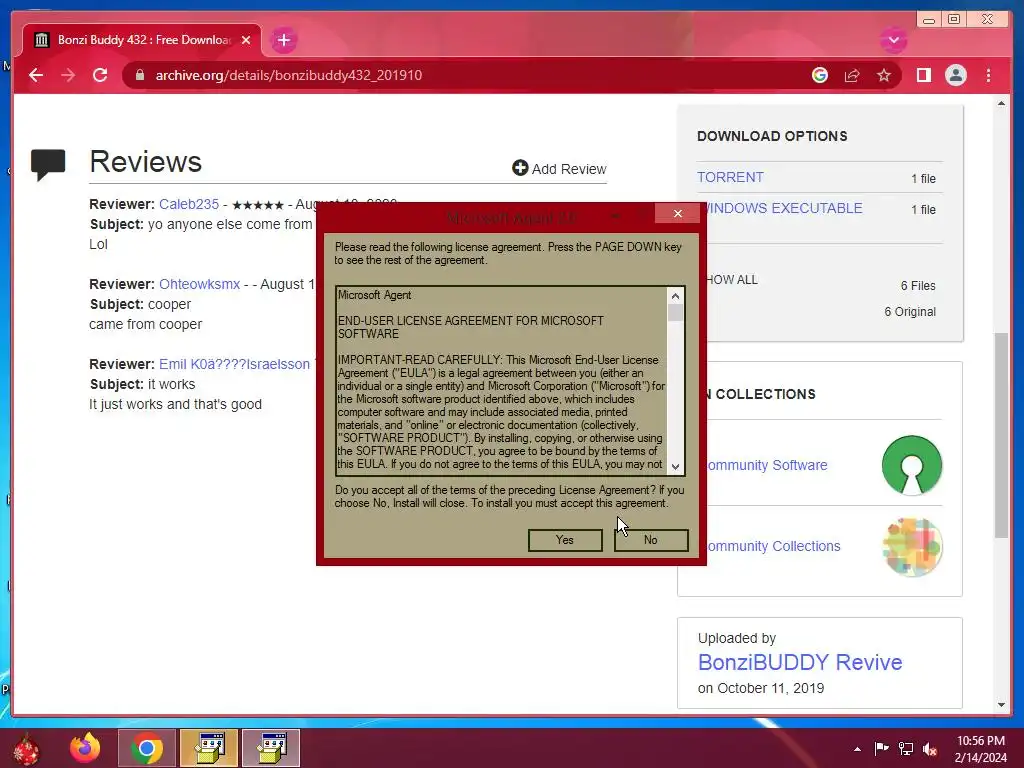Screen dimensions: 1024x768
Task: Accept the license agreement with Yes
Action: pyautogui.click(x=565, y=540)
